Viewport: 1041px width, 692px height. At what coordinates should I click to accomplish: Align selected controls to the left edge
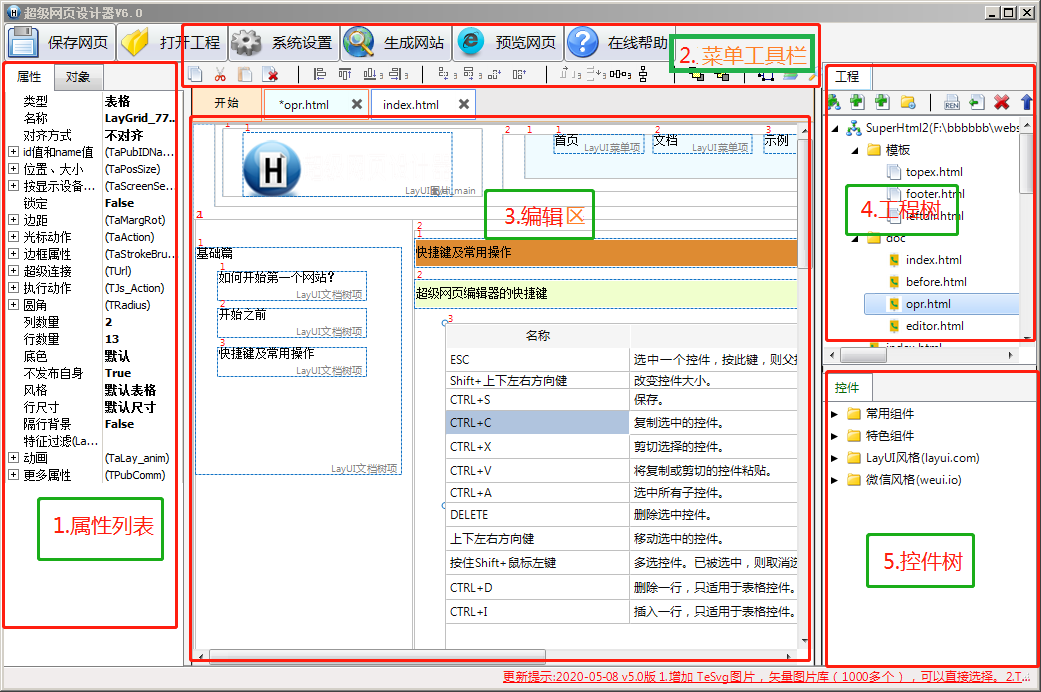point(319,74)
